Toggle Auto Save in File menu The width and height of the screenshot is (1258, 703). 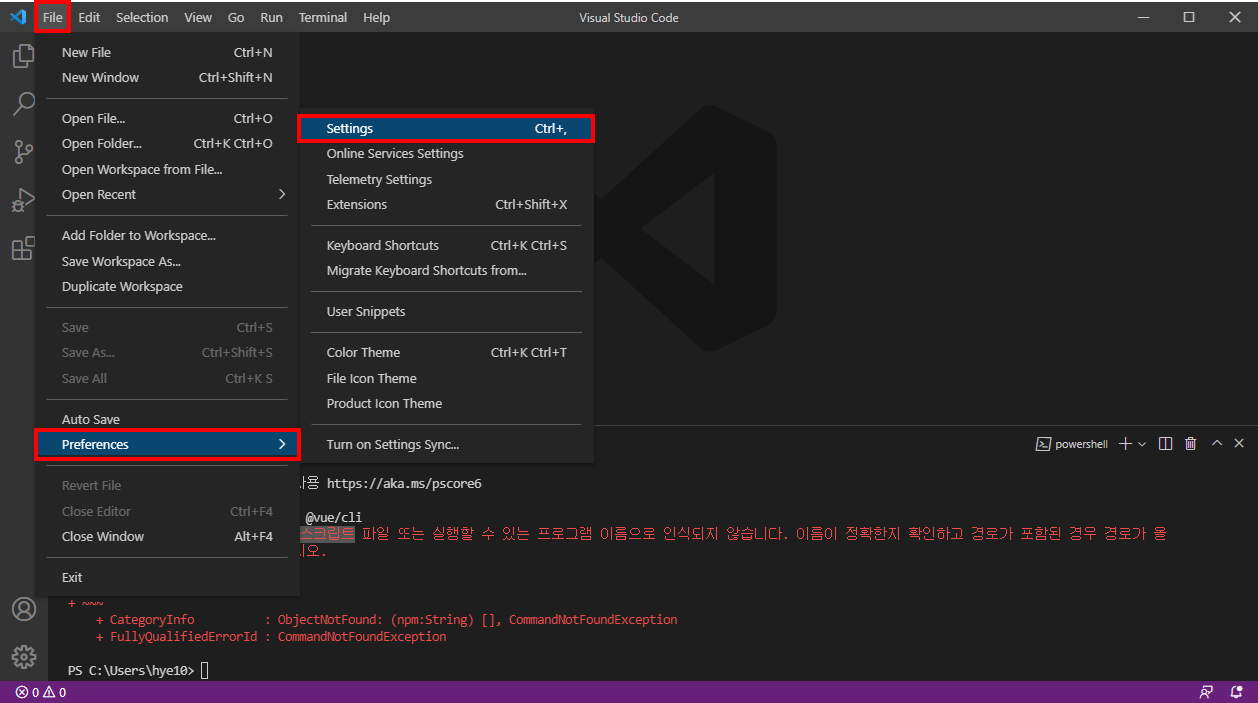167,420
